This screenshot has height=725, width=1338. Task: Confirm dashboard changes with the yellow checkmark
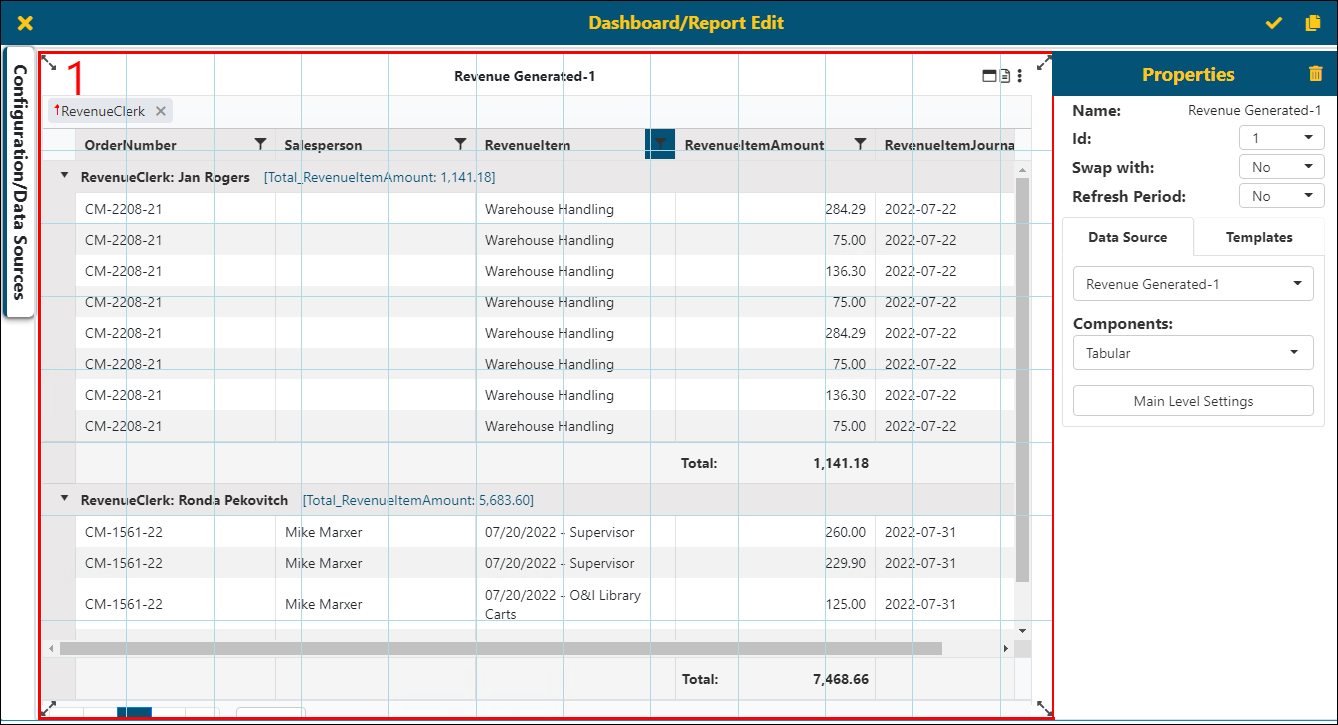point(1273,22)
